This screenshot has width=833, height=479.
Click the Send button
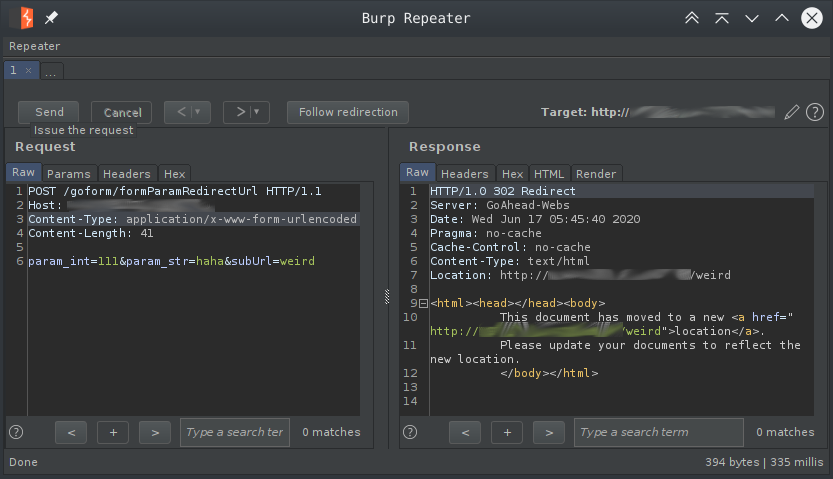(49, 112)
